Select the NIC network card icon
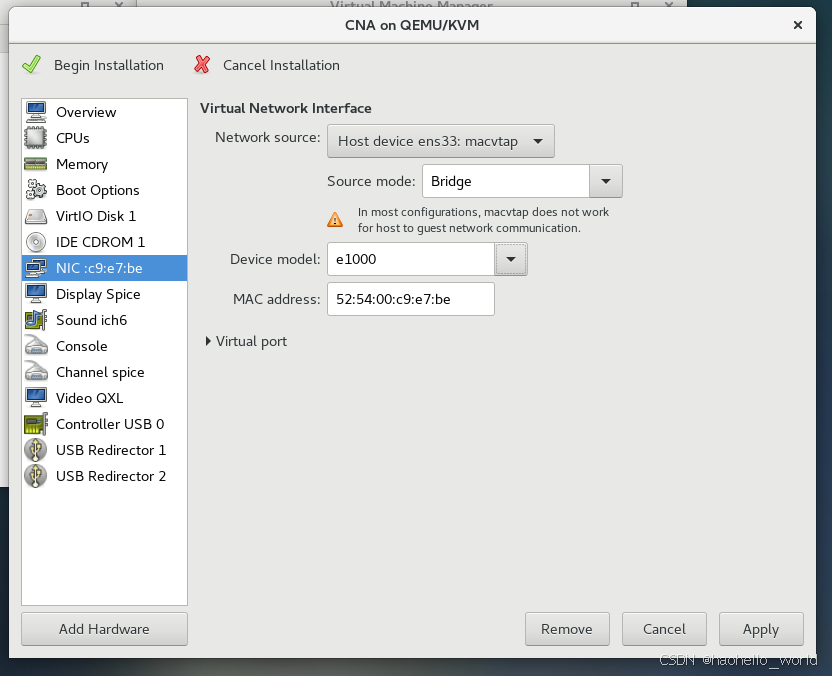The image size is (832, 676). tap(36, 268)
